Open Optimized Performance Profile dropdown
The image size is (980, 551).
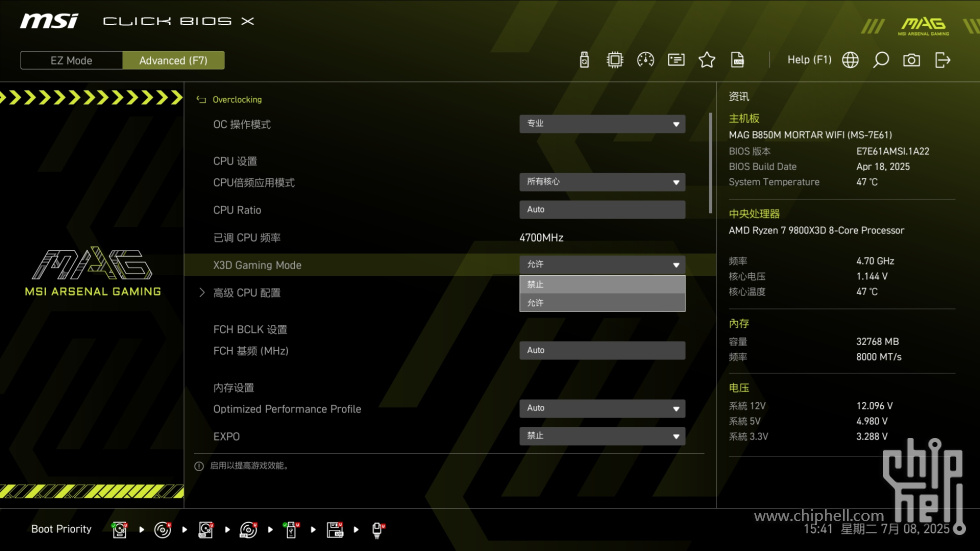(602, 409)
